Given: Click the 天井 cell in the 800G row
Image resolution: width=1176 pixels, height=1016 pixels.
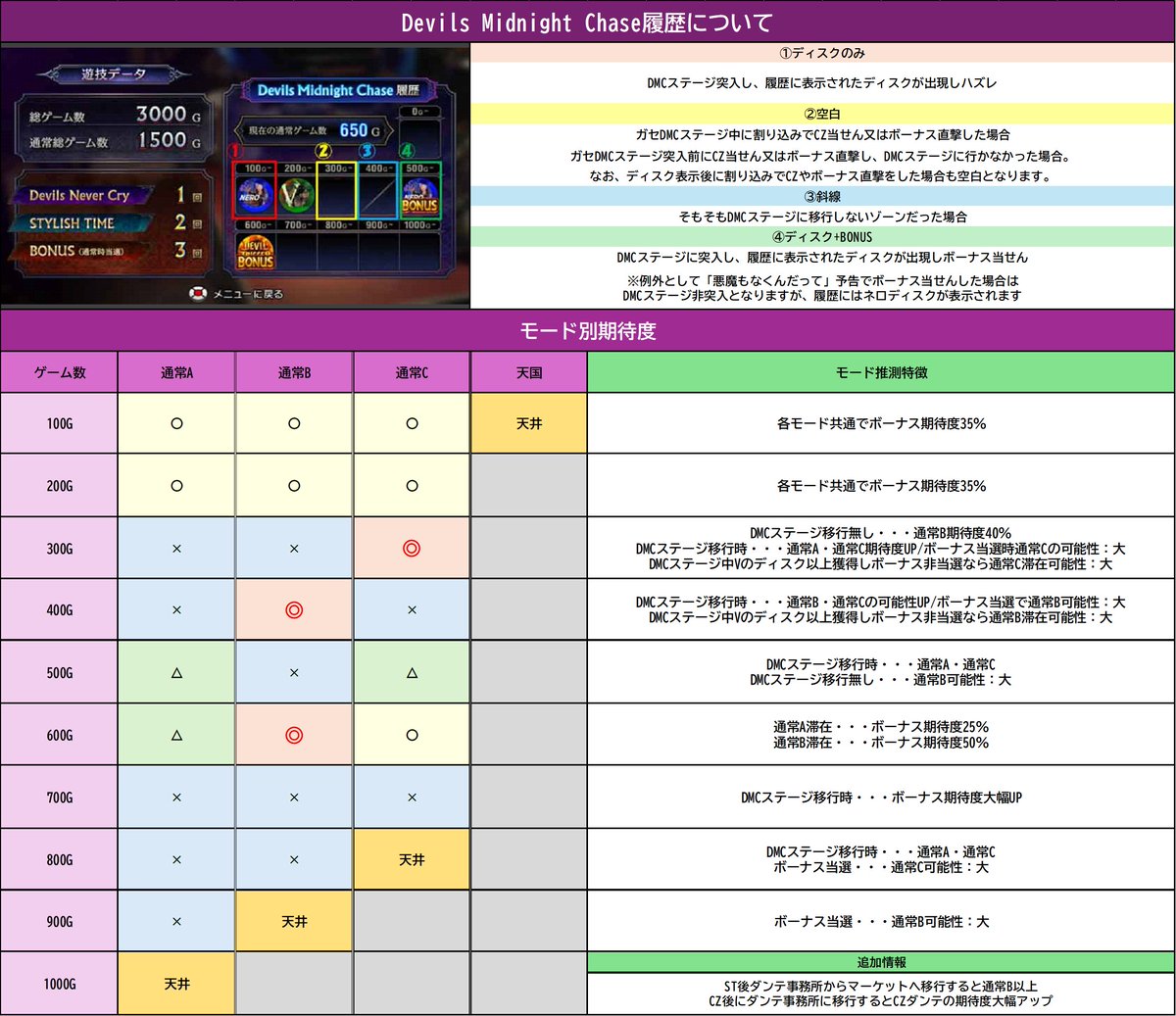Looking at the screenshot, I should pos(412,859).
